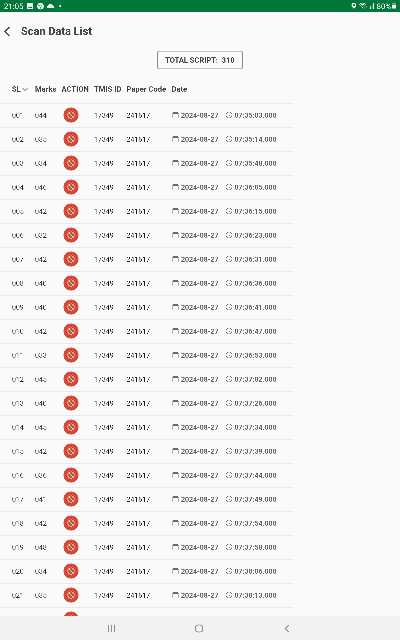The image size is (400, 640).
Task: Tap red action icon for time 07:35:14
Action: point(71,139)
